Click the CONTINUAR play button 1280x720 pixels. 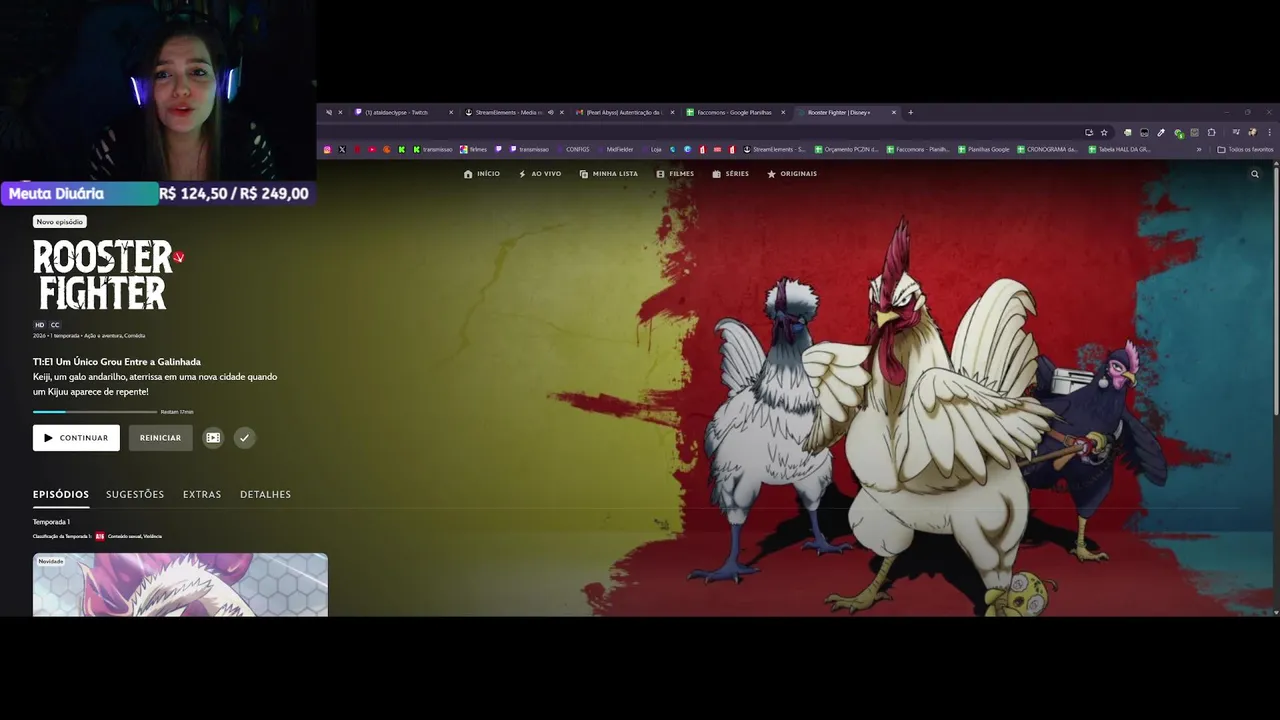[x=76, y=438]
